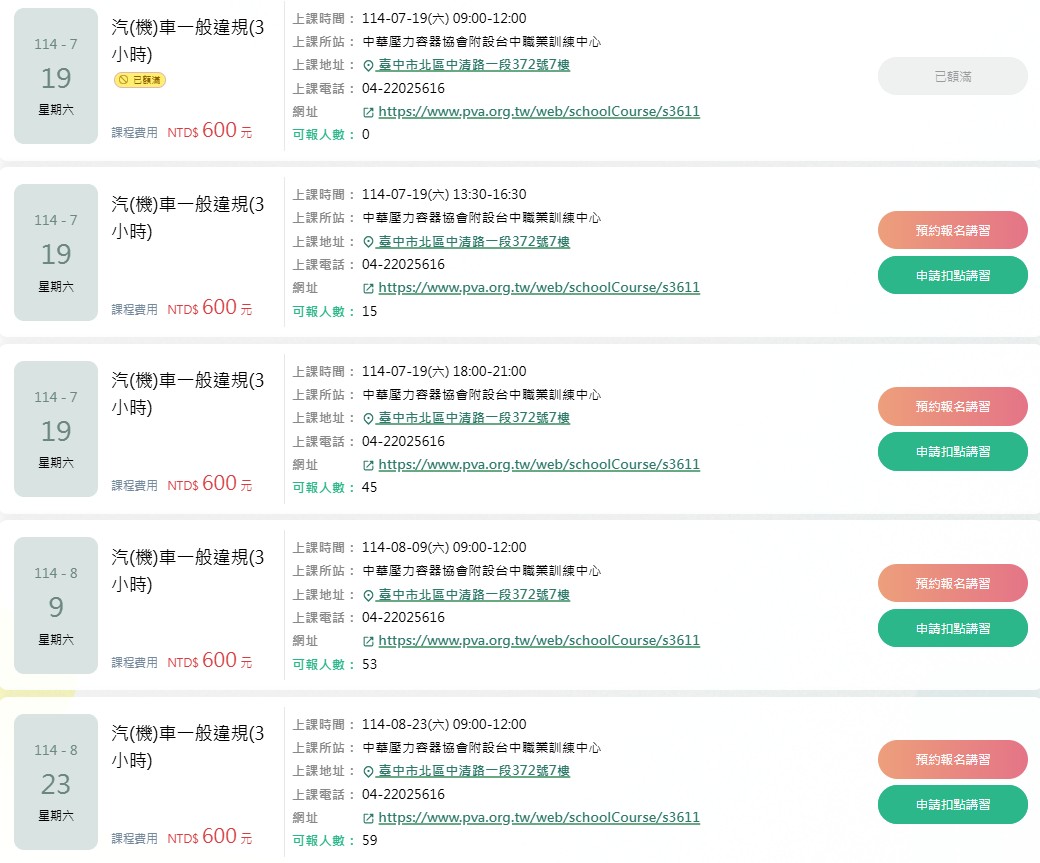The height and width of the screenshot is (863, 1040).
Task: Click external-link icon in the 18:00-21:00 course
Action: (369, 466)
